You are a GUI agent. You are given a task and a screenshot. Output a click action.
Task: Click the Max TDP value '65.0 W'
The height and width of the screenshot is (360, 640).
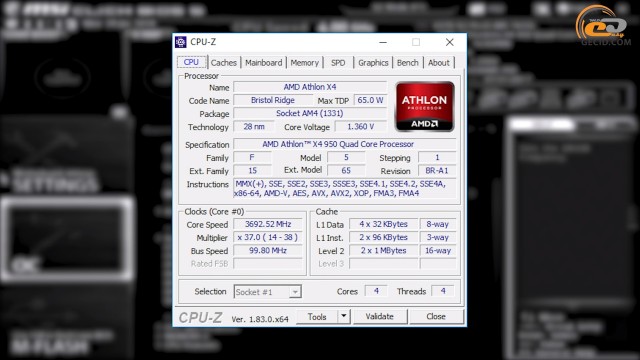click(370, 100)
